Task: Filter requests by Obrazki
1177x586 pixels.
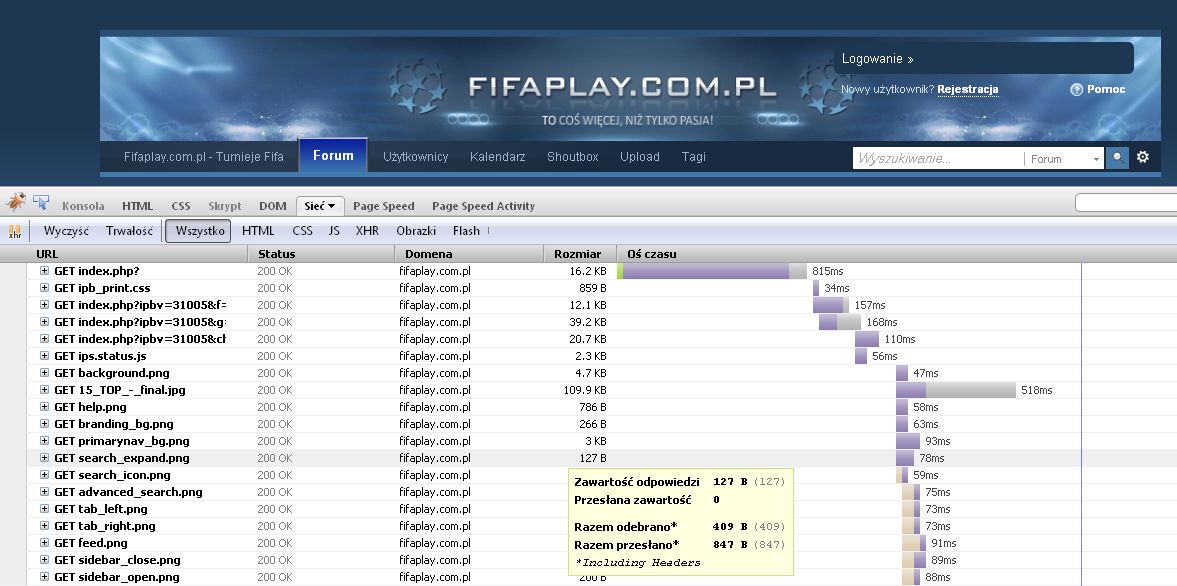Action: 416,231
